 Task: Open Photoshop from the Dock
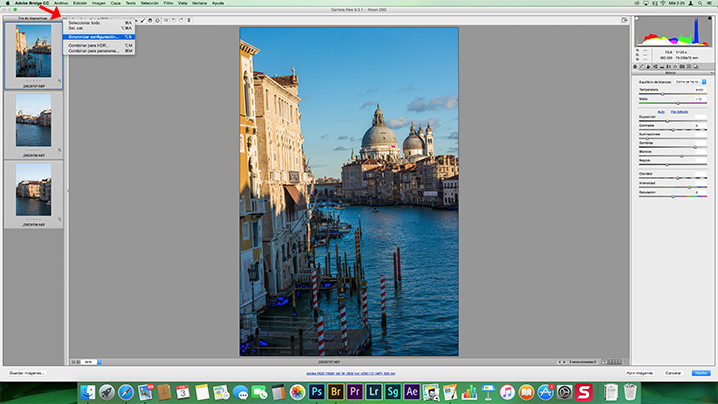coord(316,392)
